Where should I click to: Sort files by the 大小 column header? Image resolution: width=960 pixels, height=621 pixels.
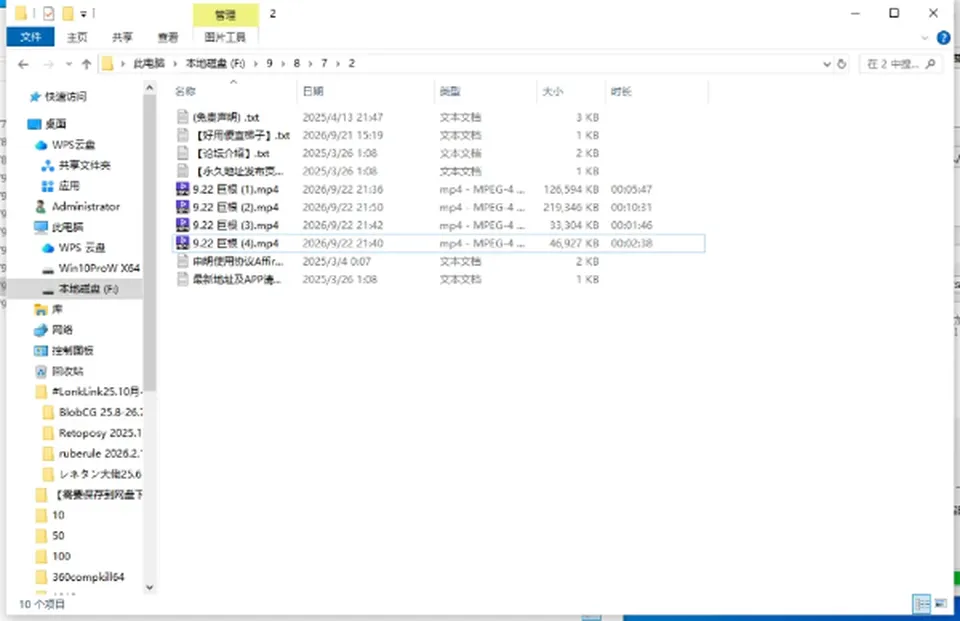point(571,91)
